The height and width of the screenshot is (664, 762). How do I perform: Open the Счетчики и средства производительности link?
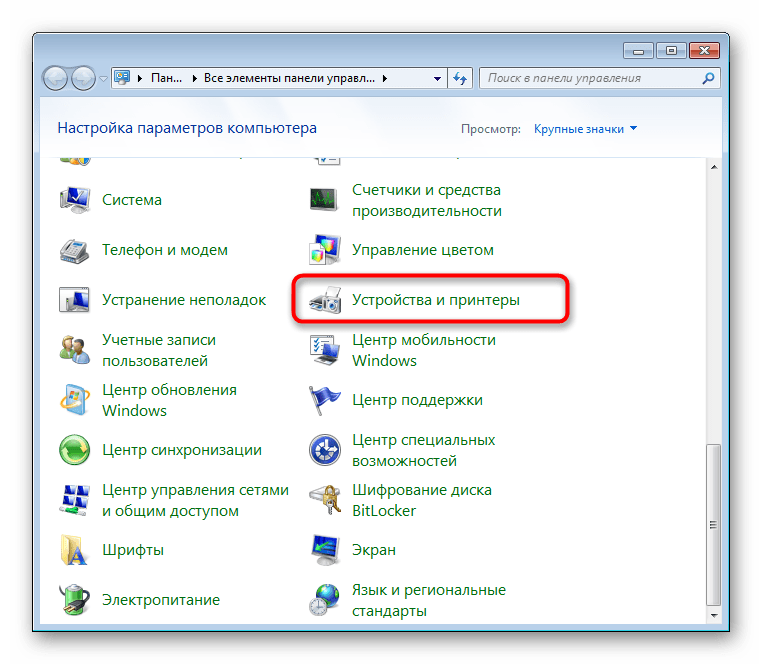click(x=427, y=200)
